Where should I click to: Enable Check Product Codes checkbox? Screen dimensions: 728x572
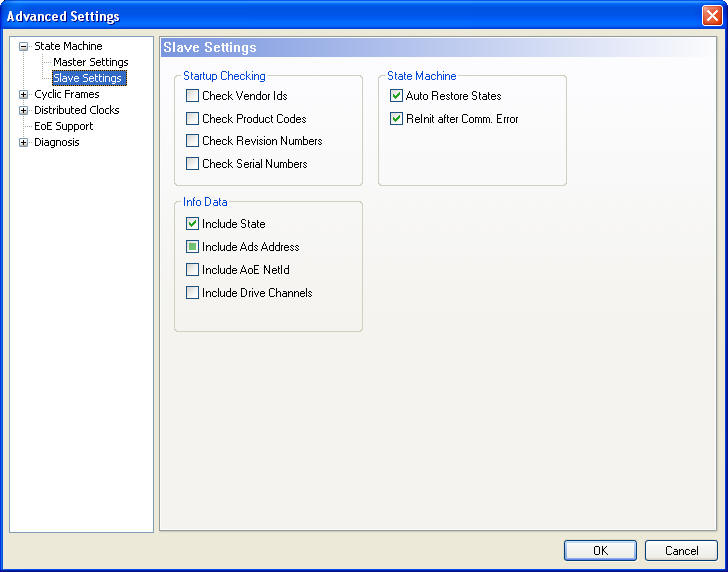[193, 119]
